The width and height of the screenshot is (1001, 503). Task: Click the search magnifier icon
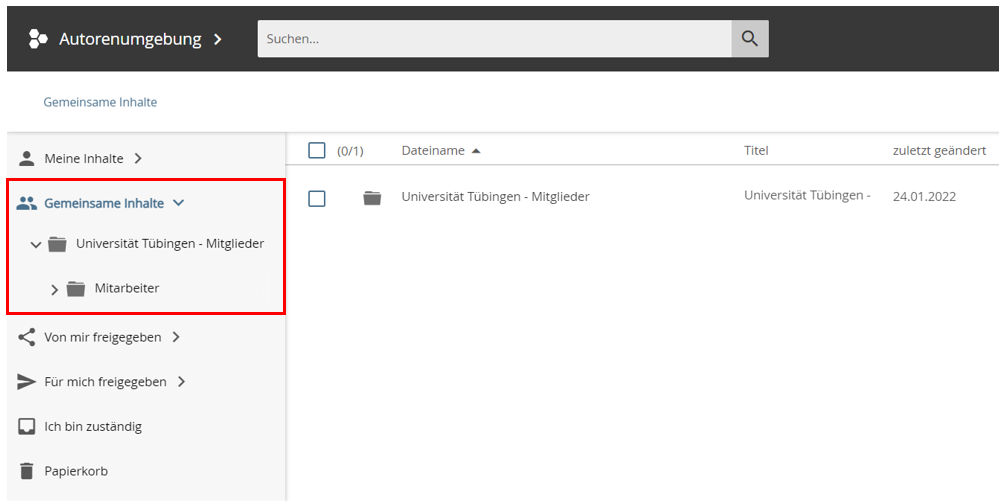pos(750,39)
